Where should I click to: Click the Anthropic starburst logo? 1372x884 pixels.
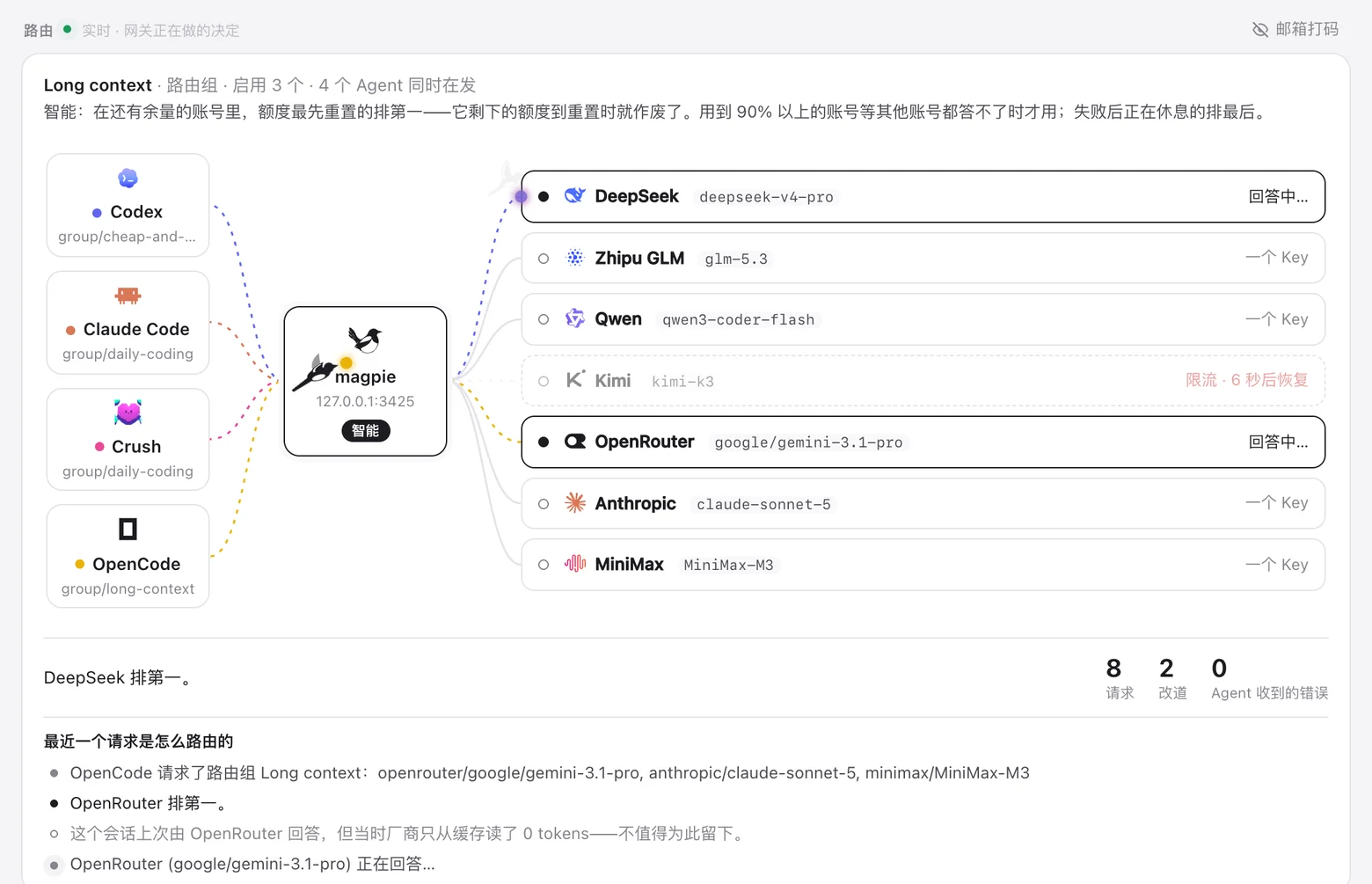pos(575,503)
